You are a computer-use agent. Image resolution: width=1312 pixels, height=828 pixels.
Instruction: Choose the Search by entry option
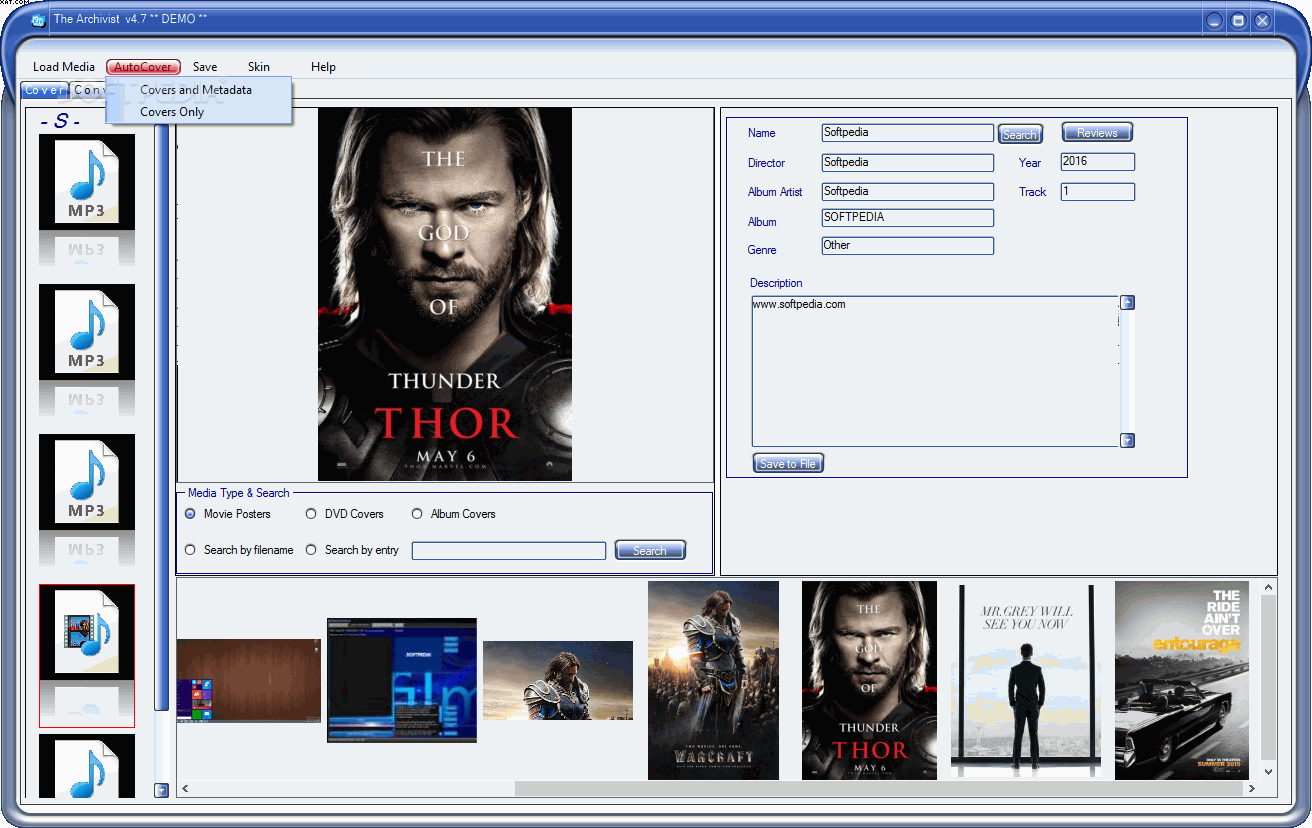[311, 550]
